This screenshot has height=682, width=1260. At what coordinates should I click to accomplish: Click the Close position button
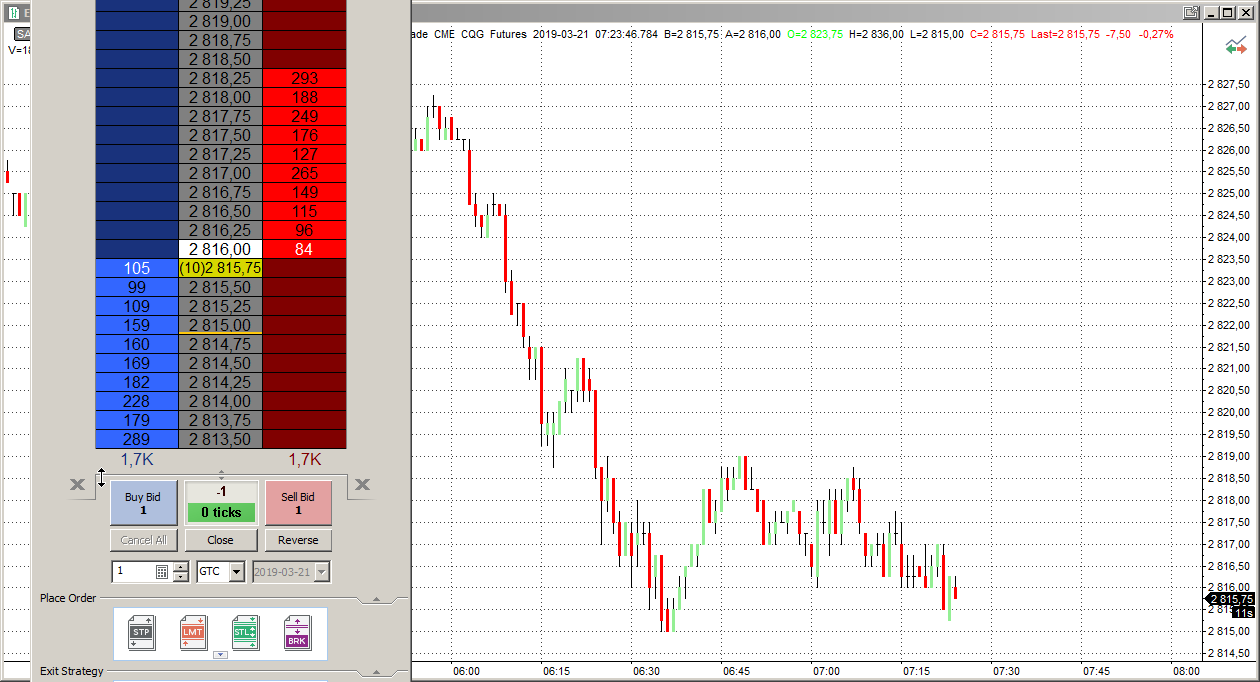tap(221, 540)
